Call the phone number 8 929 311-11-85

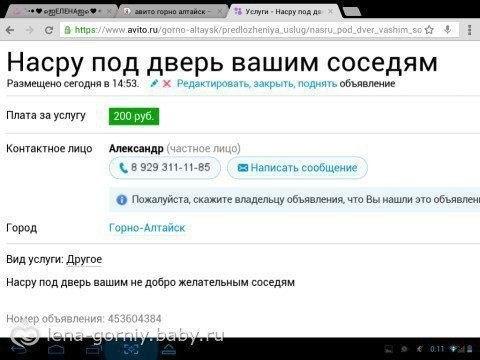coord(165,167)
